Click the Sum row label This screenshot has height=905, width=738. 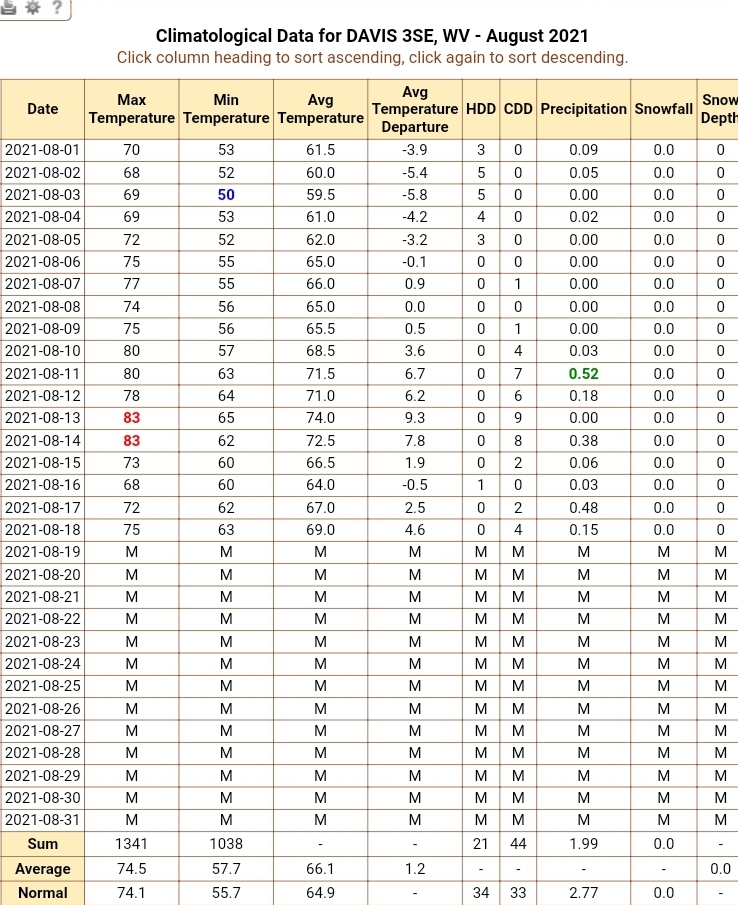pos(43,844)
